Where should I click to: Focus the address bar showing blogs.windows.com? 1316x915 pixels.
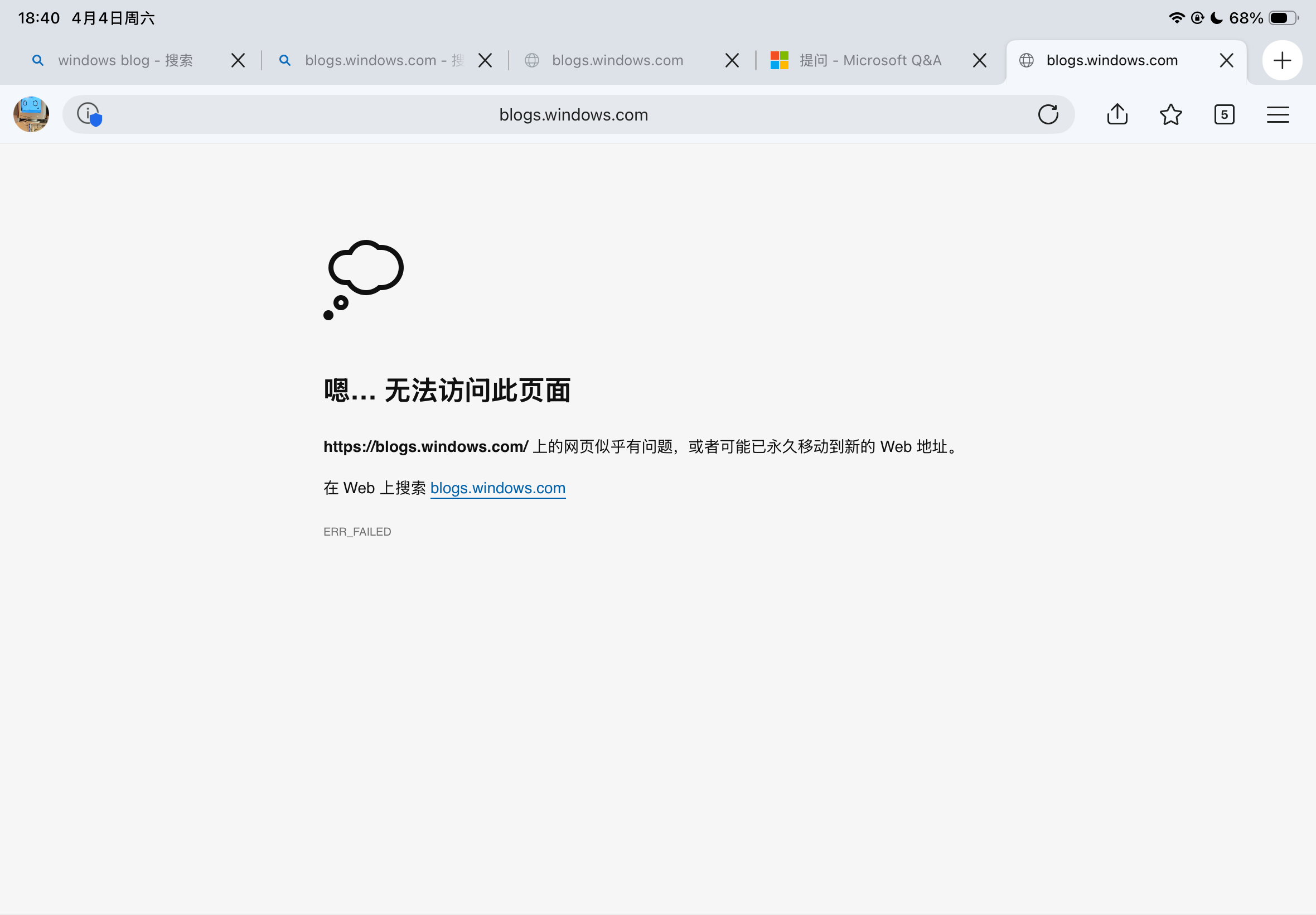click(x=568, y=115)
